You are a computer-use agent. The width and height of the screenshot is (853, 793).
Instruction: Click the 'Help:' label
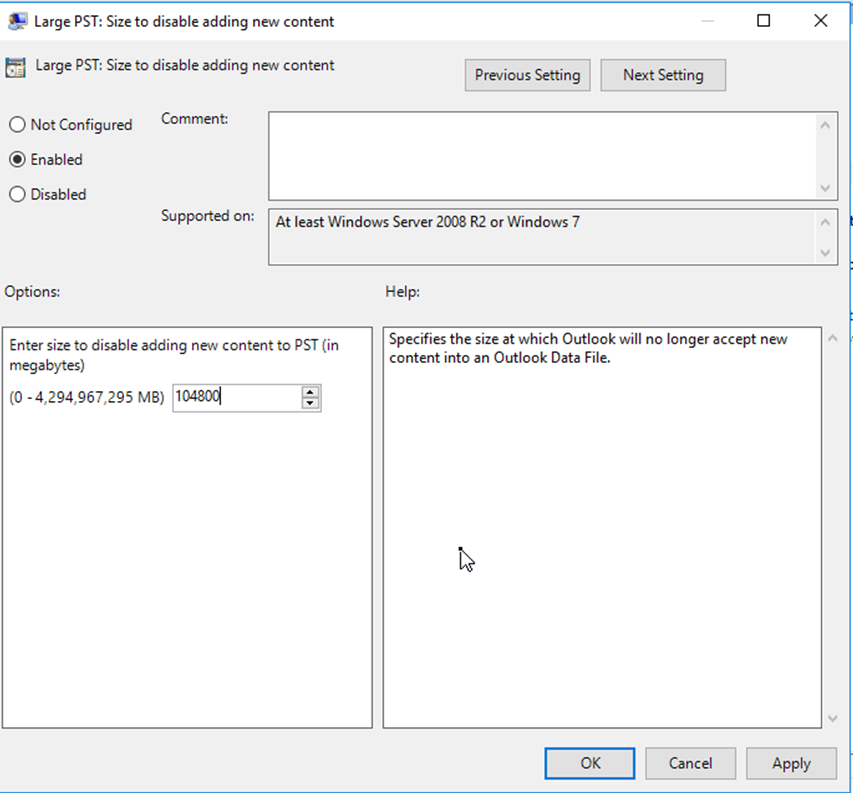point(403,292)
